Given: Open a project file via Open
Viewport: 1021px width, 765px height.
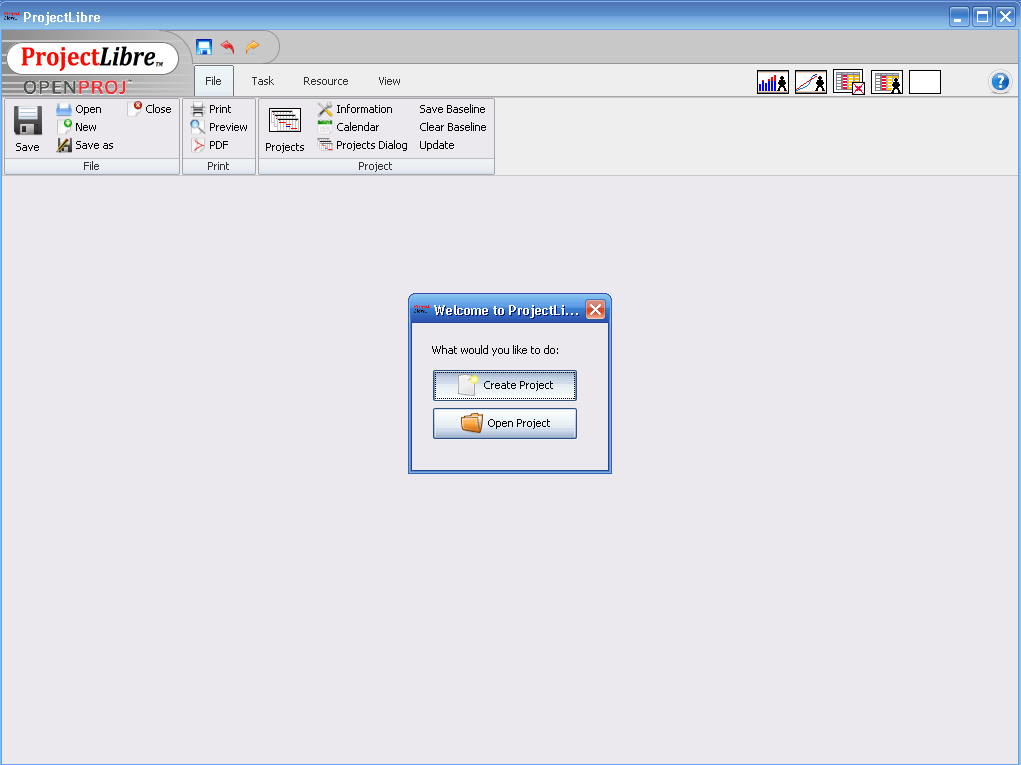Looking at the screenshot, I should [79, 109].
